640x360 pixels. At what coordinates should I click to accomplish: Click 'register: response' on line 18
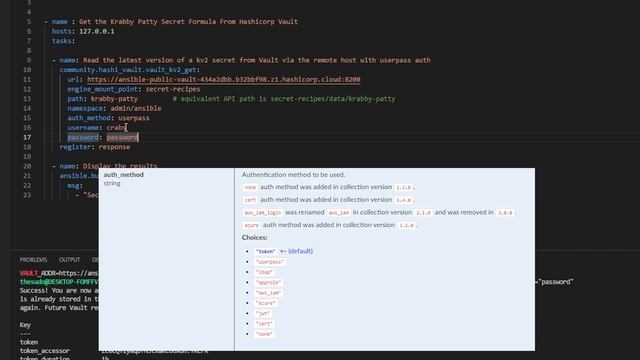click(95, 147)
